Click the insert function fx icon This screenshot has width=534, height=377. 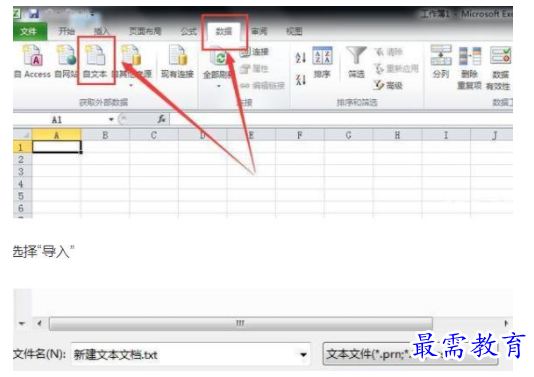pyautogui.click(x=161, y=119)
